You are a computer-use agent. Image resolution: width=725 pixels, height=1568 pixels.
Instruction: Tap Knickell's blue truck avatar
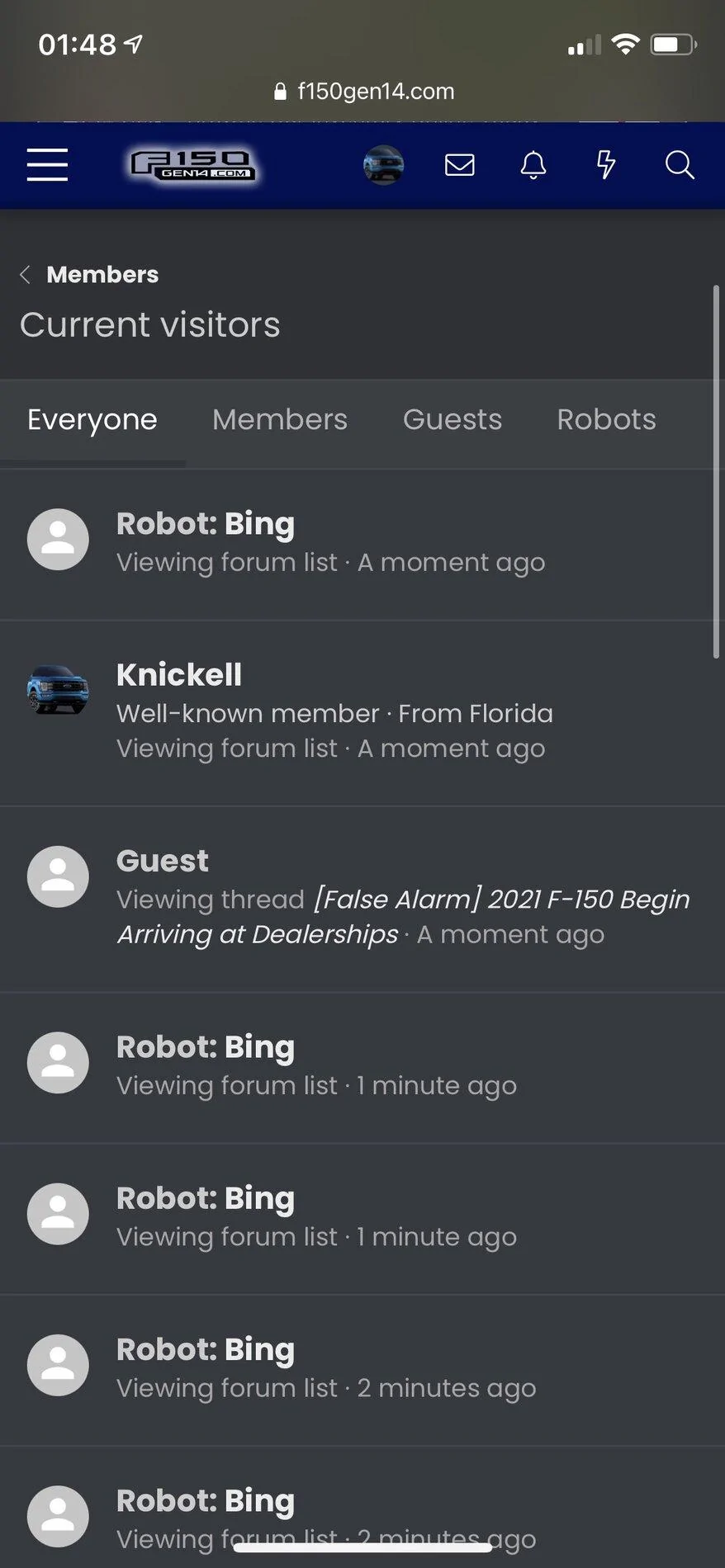[58, 690]
